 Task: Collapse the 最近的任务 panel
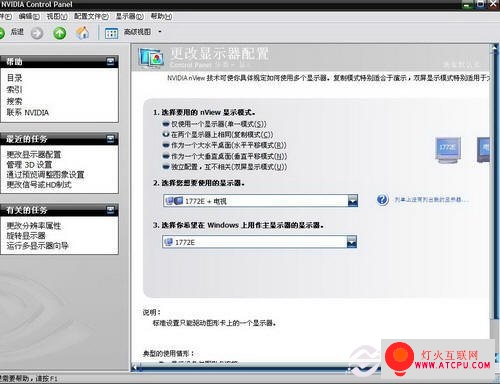pos(110,139)
